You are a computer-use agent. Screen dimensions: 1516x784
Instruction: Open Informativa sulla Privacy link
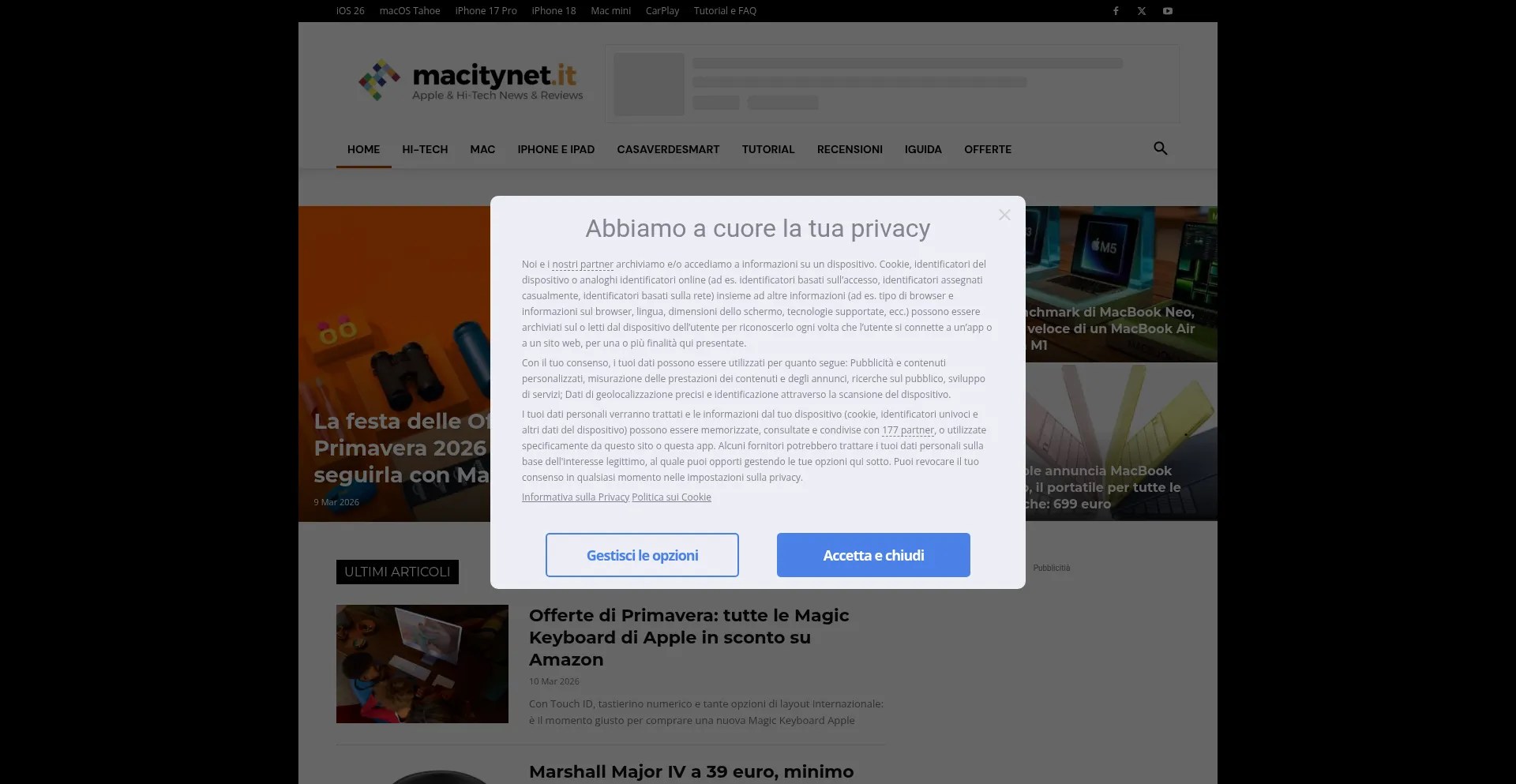[x=576, y=497]
